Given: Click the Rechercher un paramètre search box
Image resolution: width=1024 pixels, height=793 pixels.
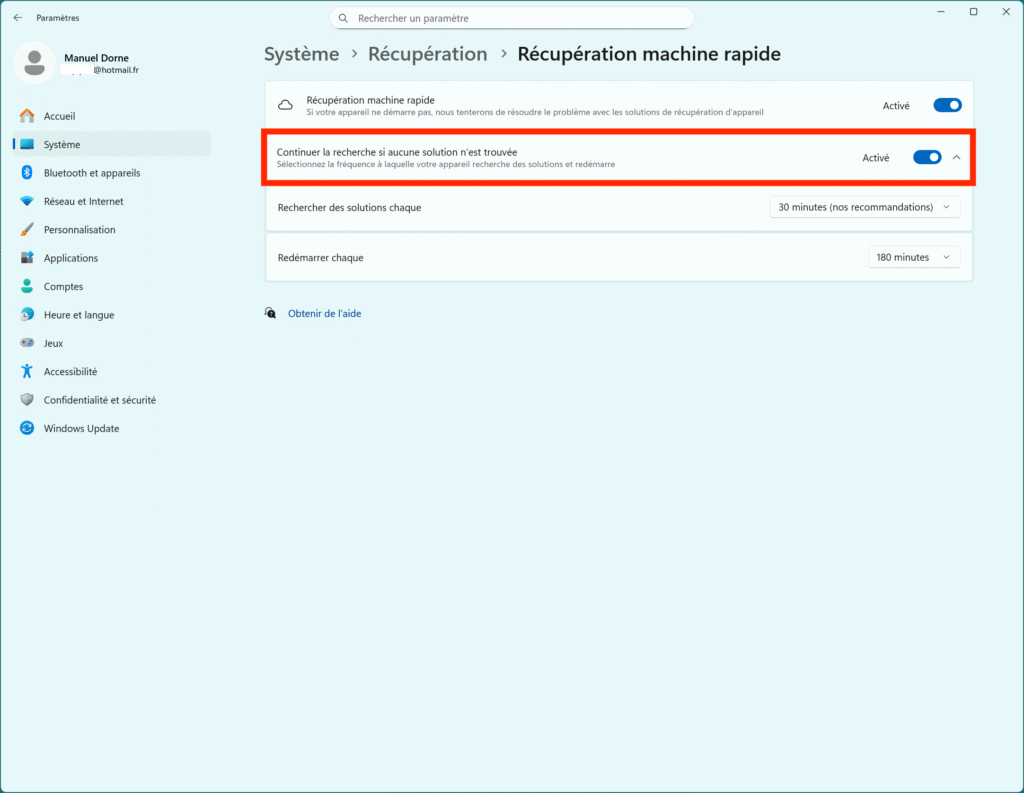Looking at the screenshot, I should pyautogui.click(x=511, y=18).
